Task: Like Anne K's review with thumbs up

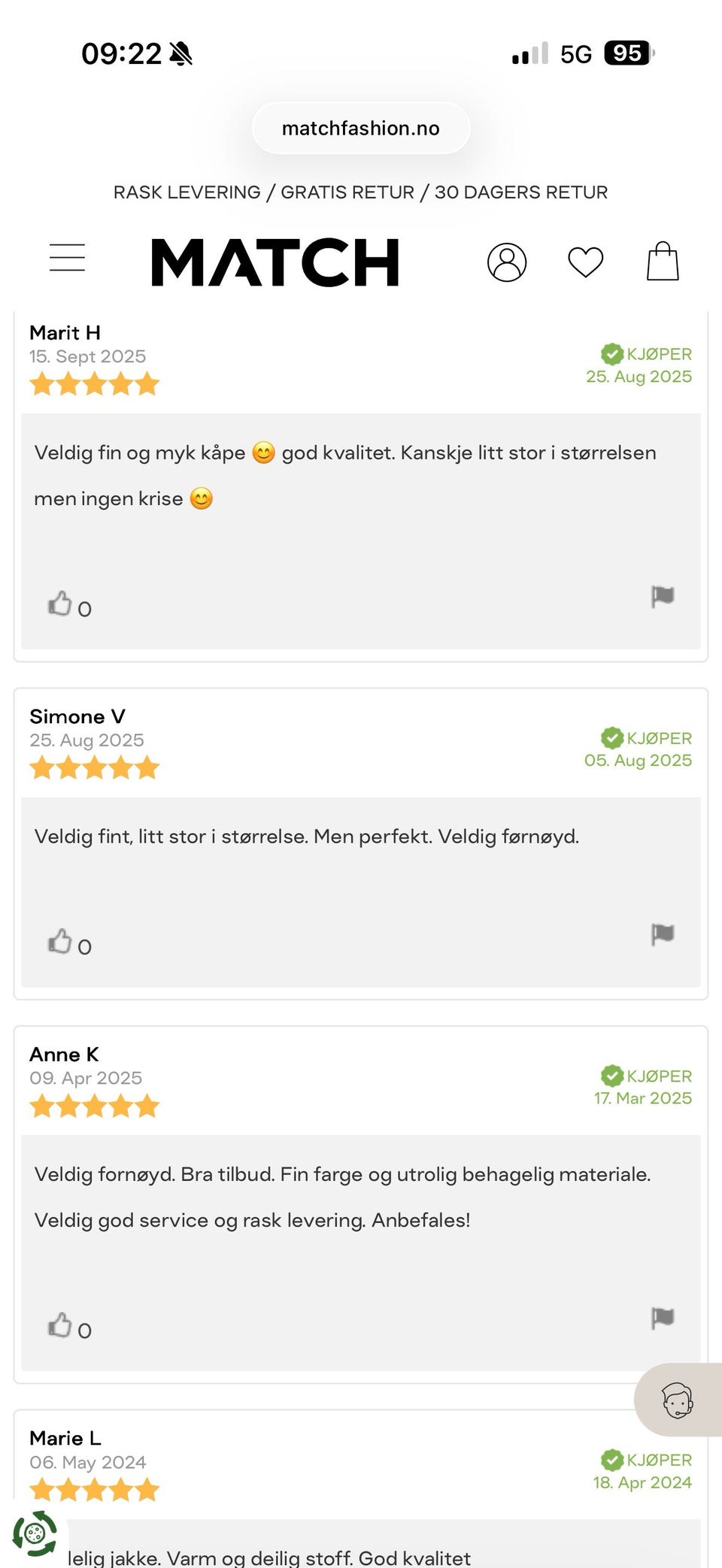Action: (x=61, y=1323)
